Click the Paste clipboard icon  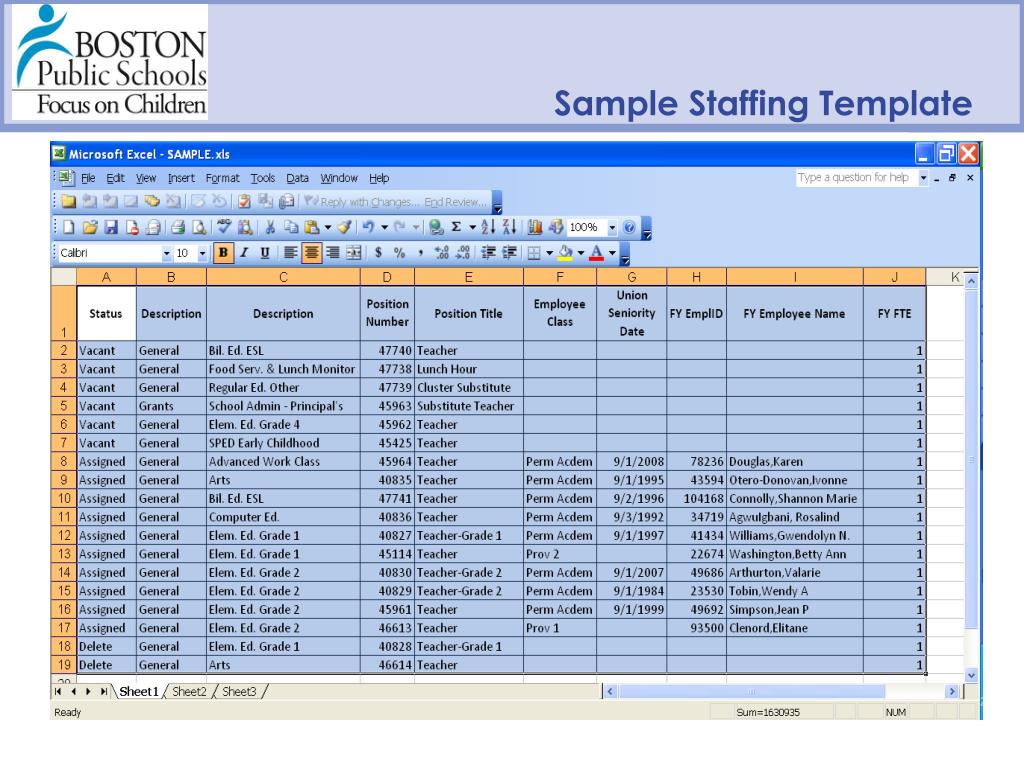(x=312, y=227)
